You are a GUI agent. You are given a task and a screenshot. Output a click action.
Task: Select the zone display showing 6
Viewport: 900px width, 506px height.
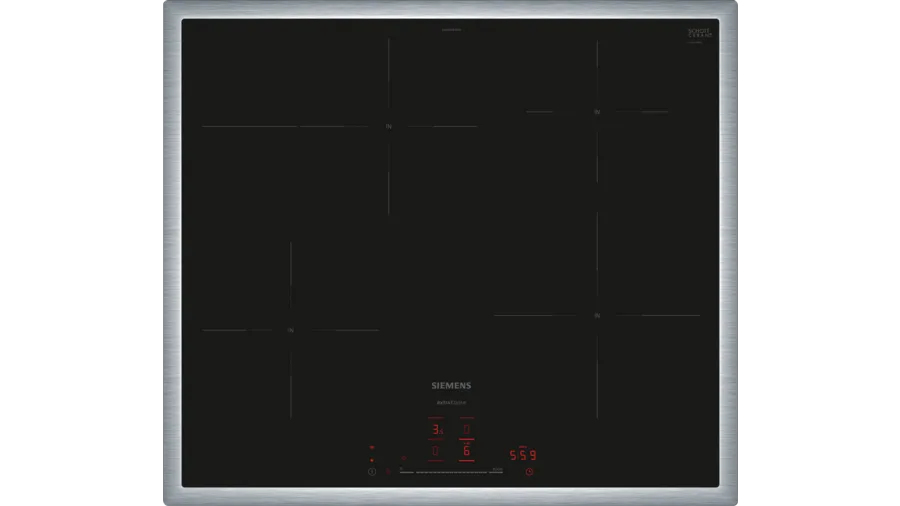(466, 451)
